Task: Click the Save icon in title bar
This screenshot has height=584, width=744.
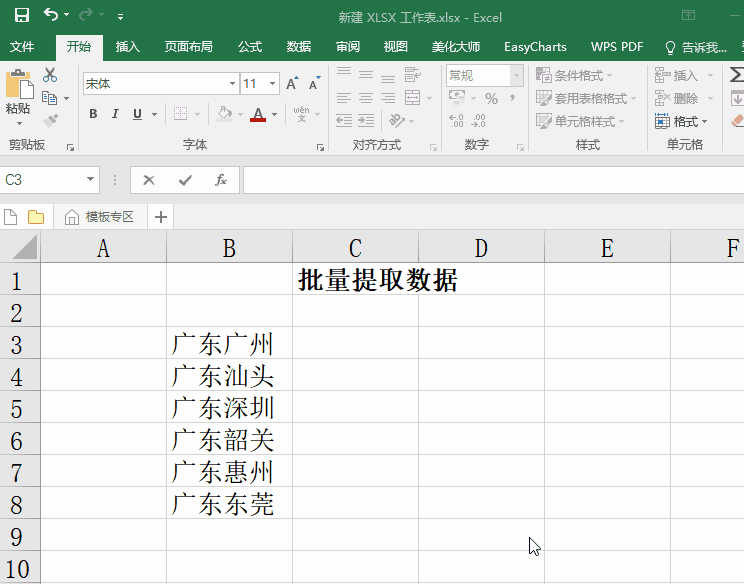Action: click(21, 16)
